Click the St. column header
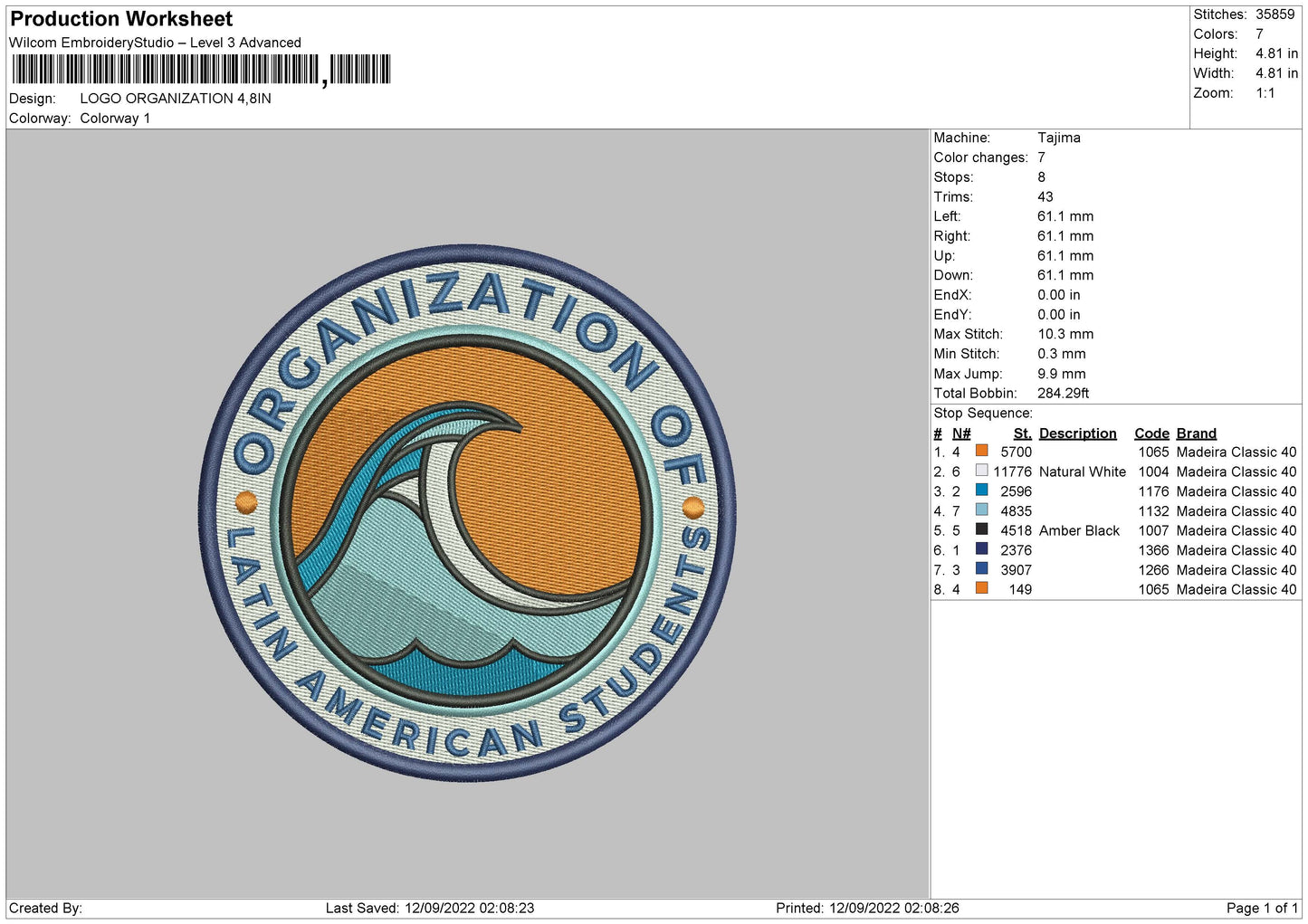This screenshot has height=924, width=1308. [x=1023, y=433]
